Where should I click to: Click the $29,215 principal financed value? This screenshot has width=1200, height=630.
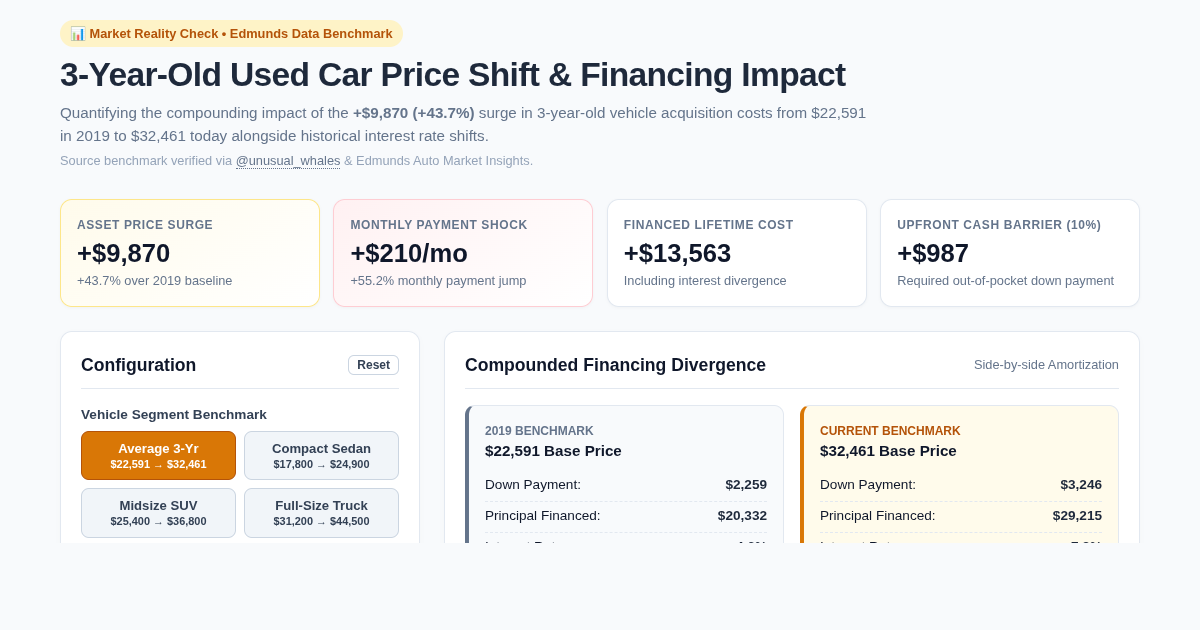tap(1077, 516)
